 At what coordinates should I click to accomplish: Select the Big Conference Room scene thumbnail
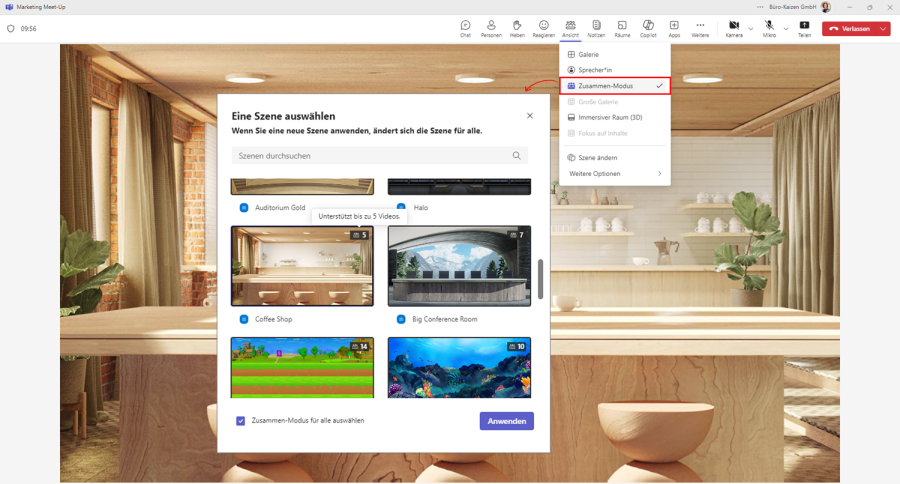(x=459, y=266)
